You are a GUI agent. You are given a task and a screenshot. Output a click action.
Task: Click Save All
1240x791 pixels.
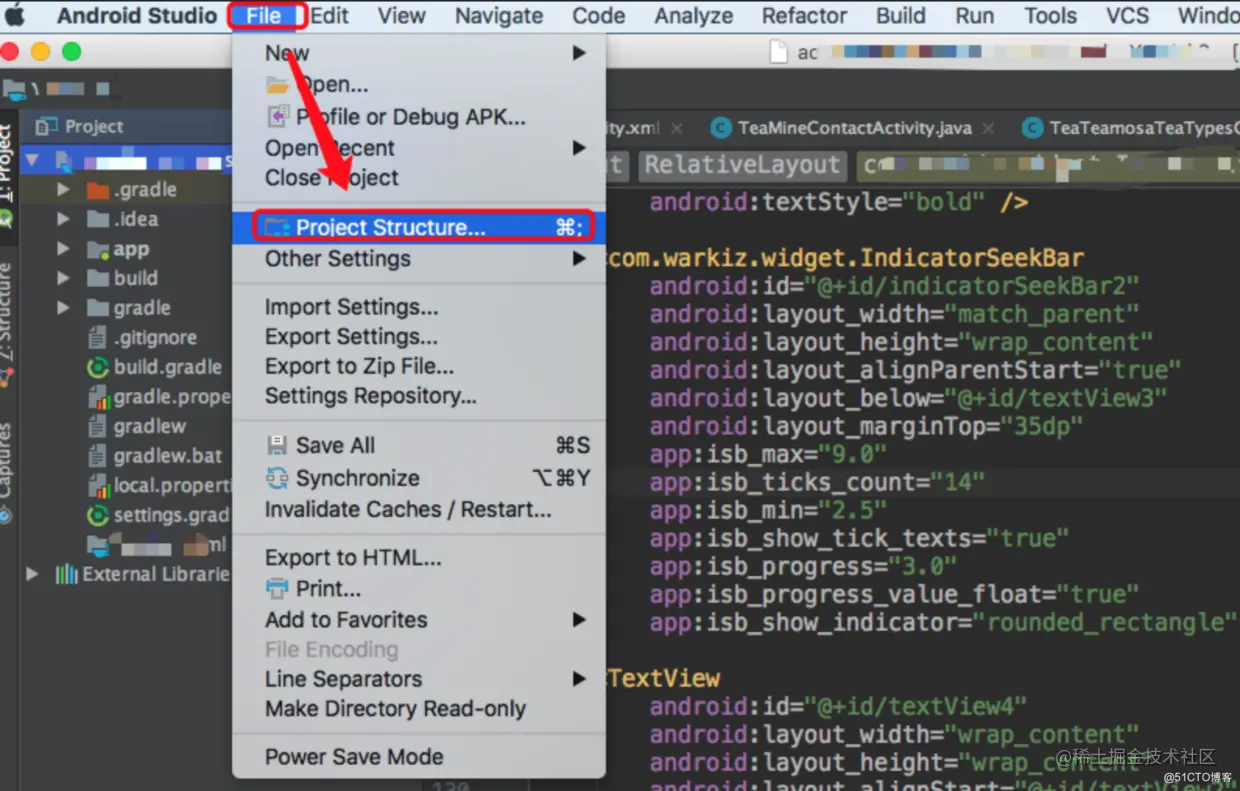[419, 446]
